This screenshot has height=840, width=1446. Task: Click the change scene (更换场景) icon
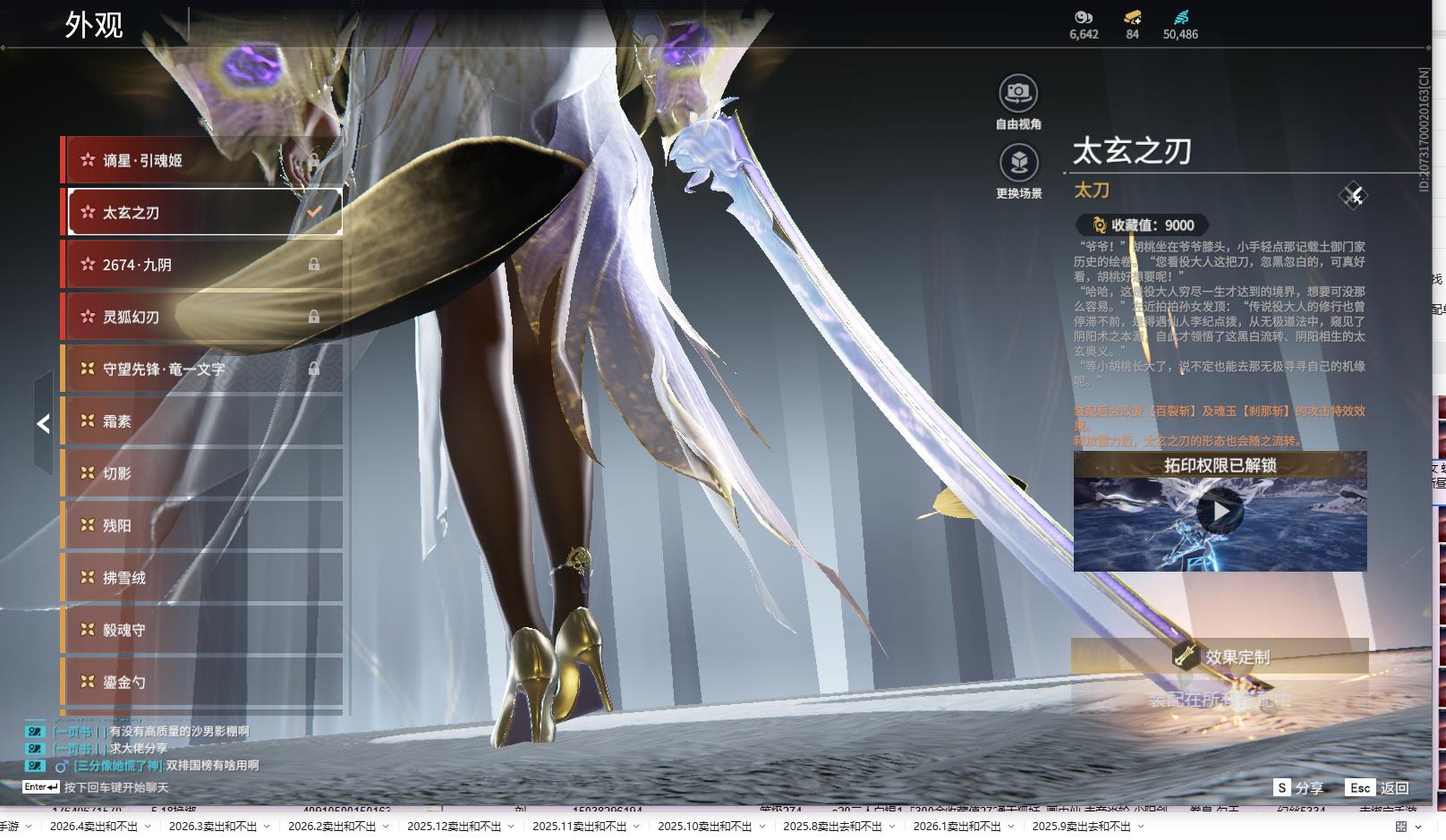click(x=1018, y=162)
